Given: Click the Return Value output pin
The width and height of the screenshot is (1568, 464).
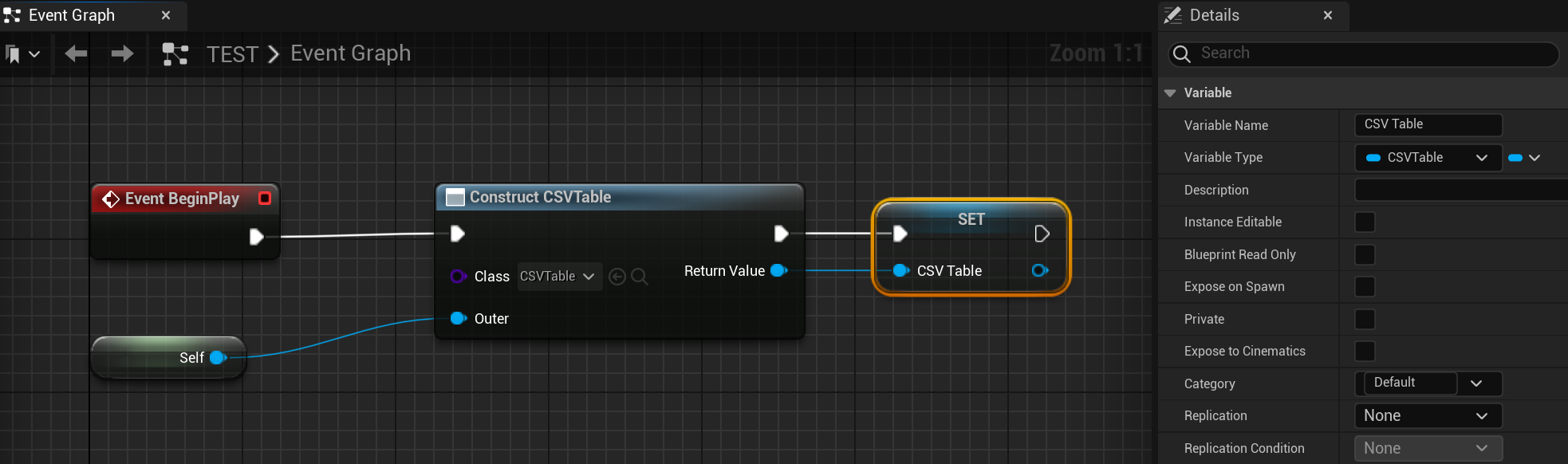Looking at the screenshot, I should [779, 271].
